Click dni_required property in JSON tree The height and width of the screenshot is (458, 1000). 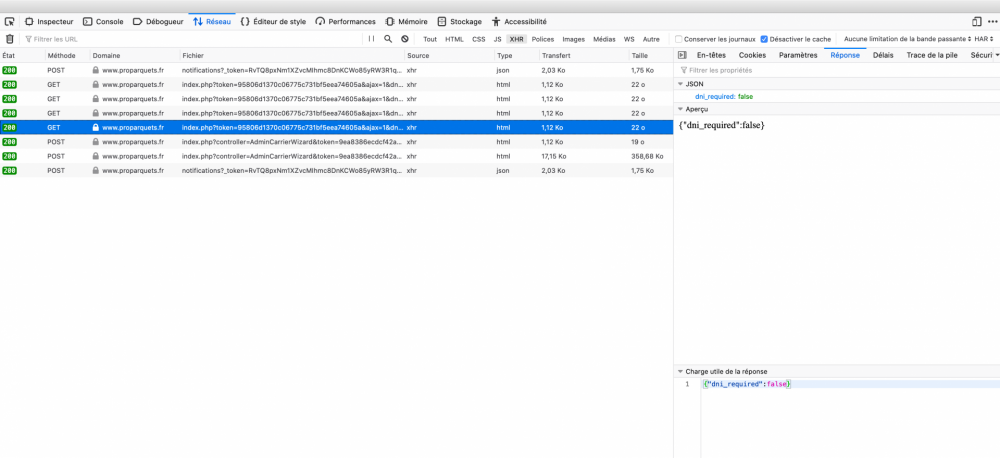click(x=714, y=96)
